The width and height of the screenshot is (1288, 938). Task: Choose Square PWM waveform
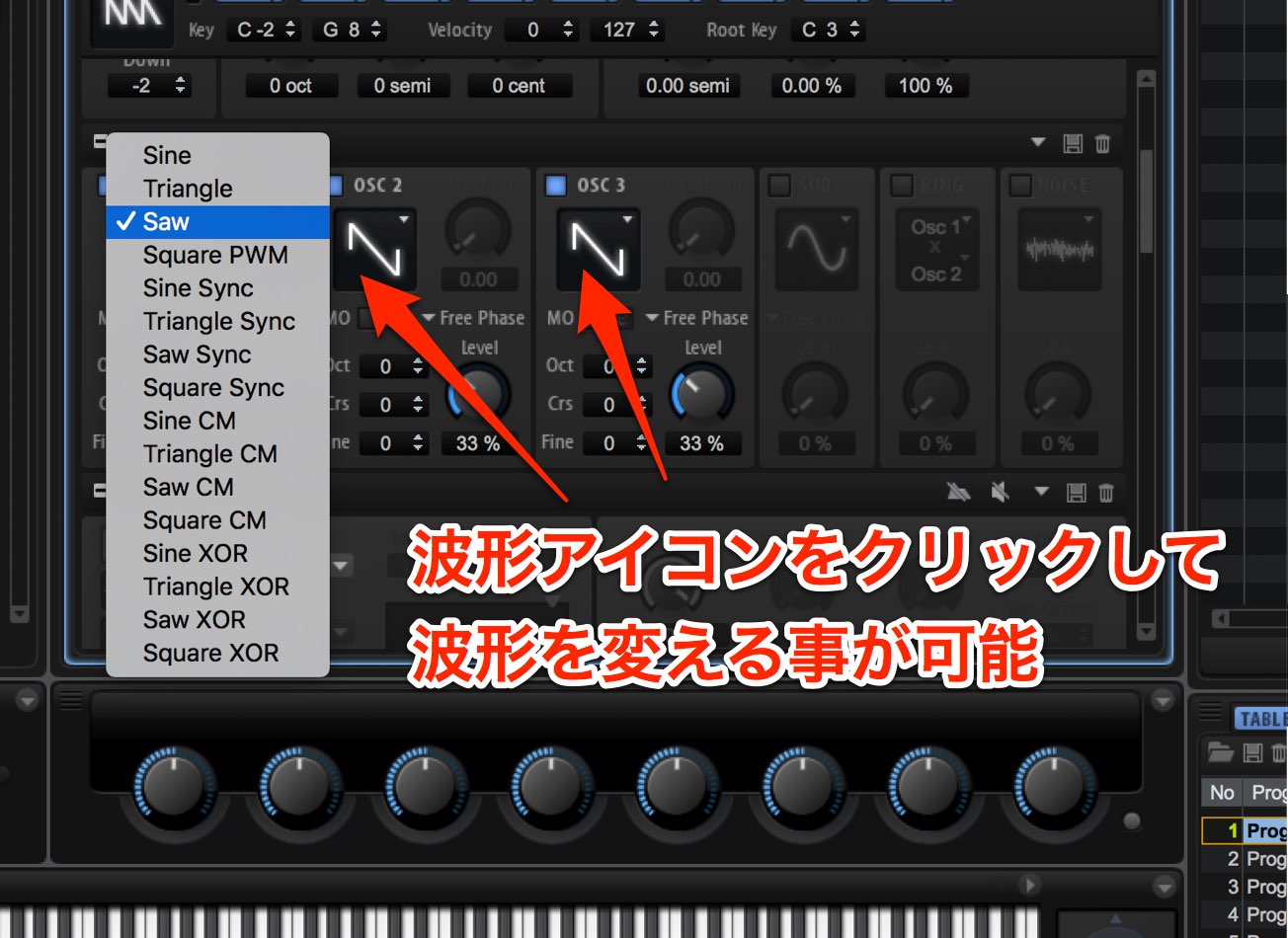coord(217,255)
